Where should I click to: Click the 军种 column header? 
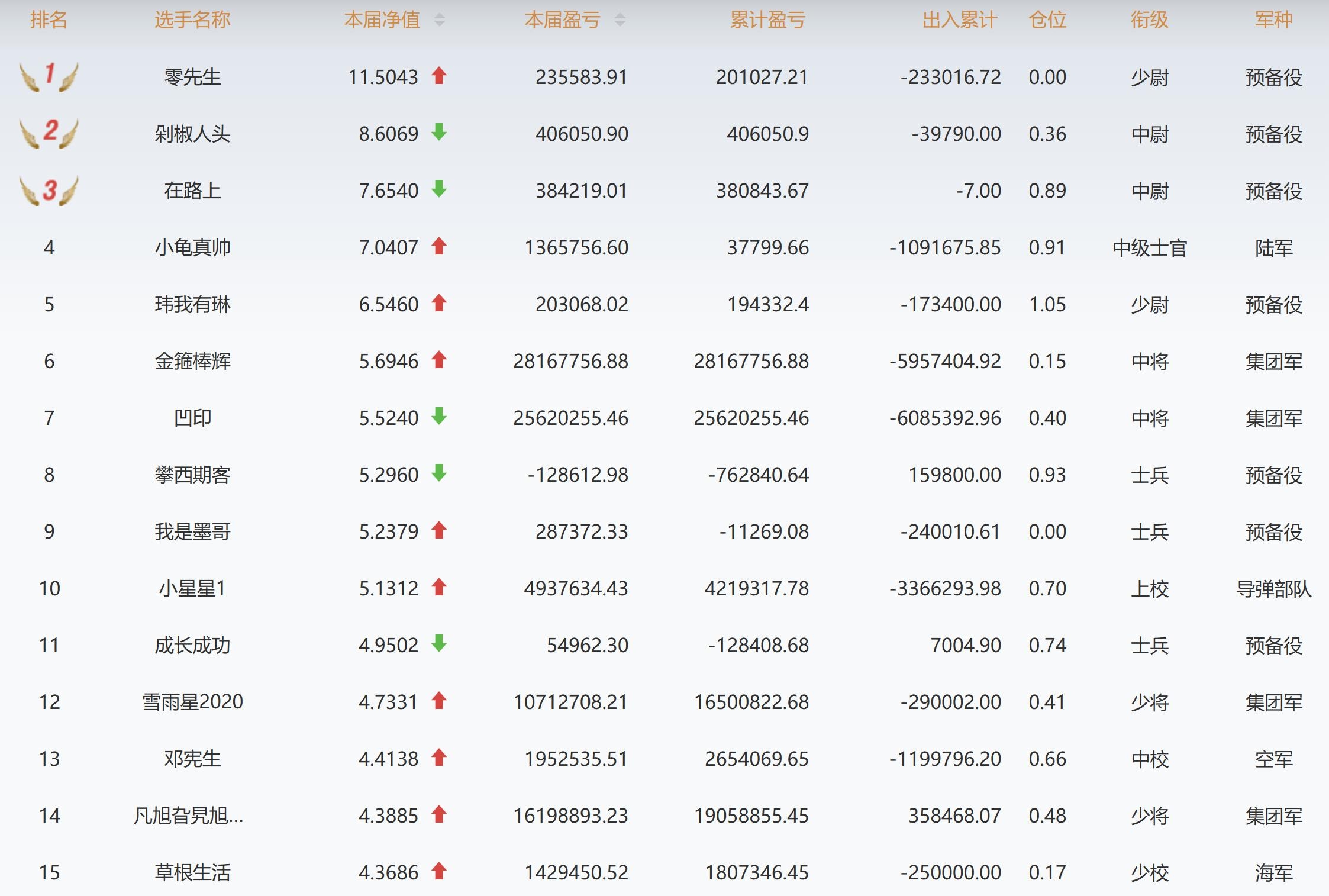[x=1273, y=20]
